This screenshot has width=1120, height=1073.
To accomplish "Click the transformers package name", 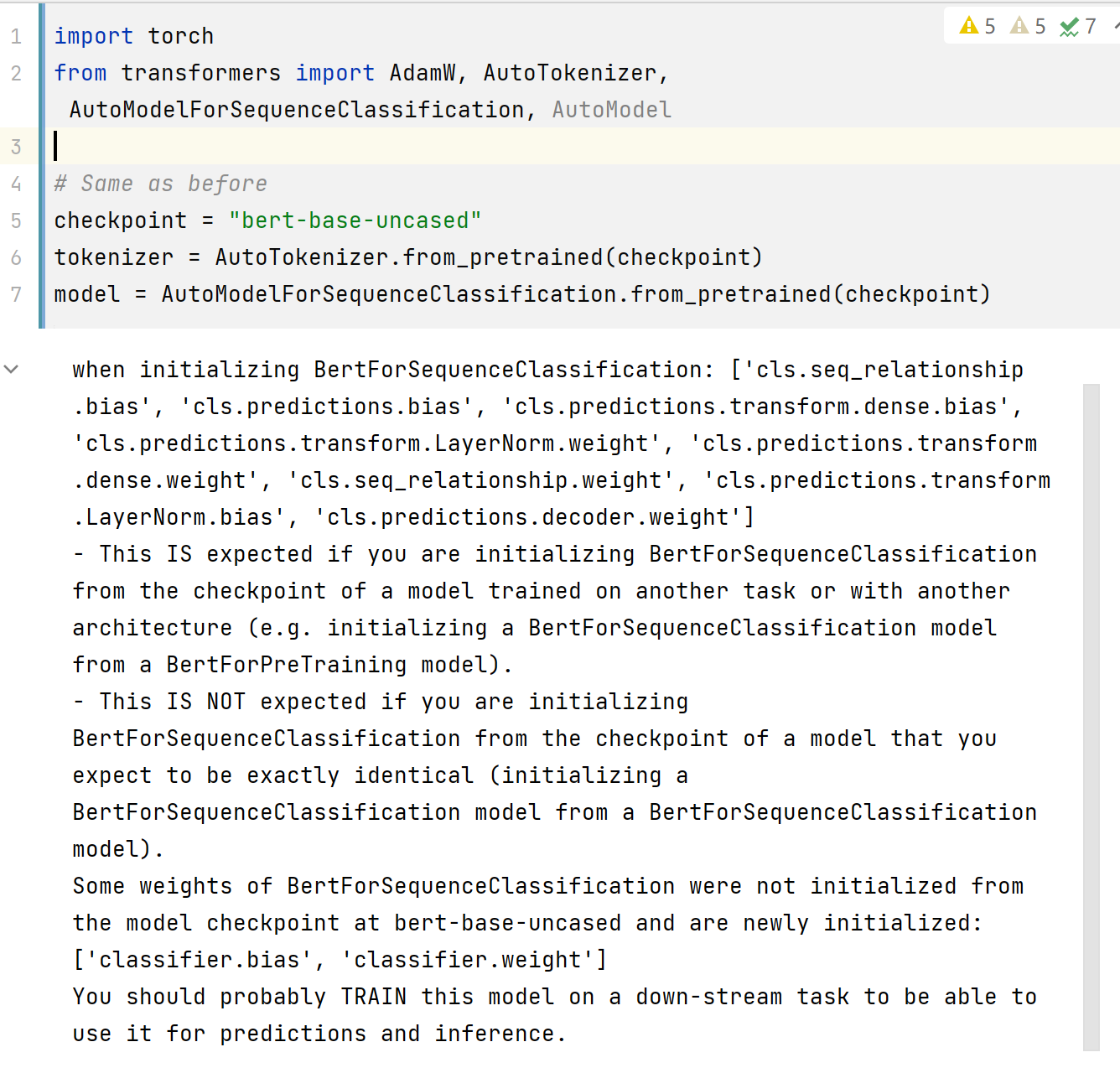I will (x=200, y=73).
